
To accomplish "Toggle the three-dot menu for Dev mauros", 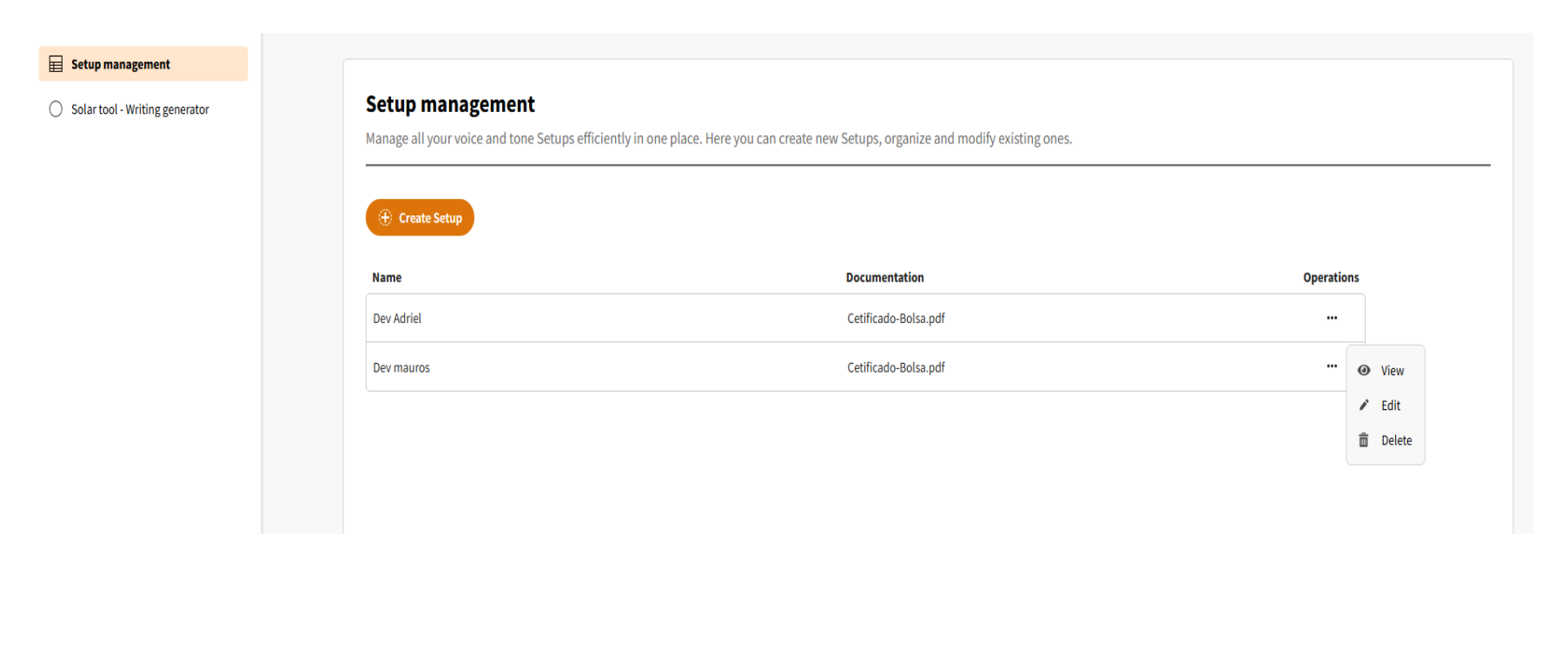I will [x=1331, y=366].
